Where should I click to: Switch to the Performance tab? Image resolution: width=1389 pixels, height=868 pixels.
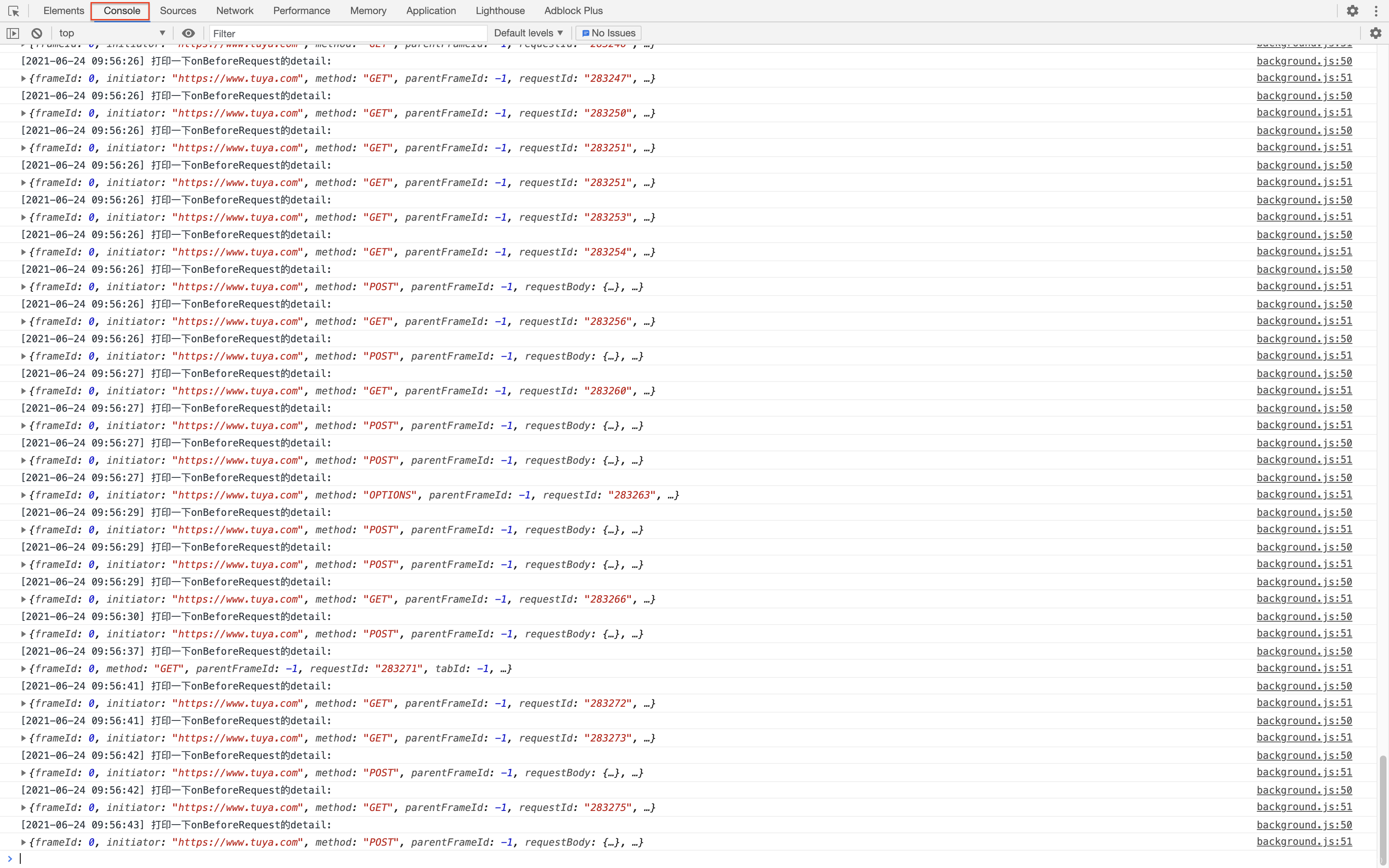[x=301, y=11]
